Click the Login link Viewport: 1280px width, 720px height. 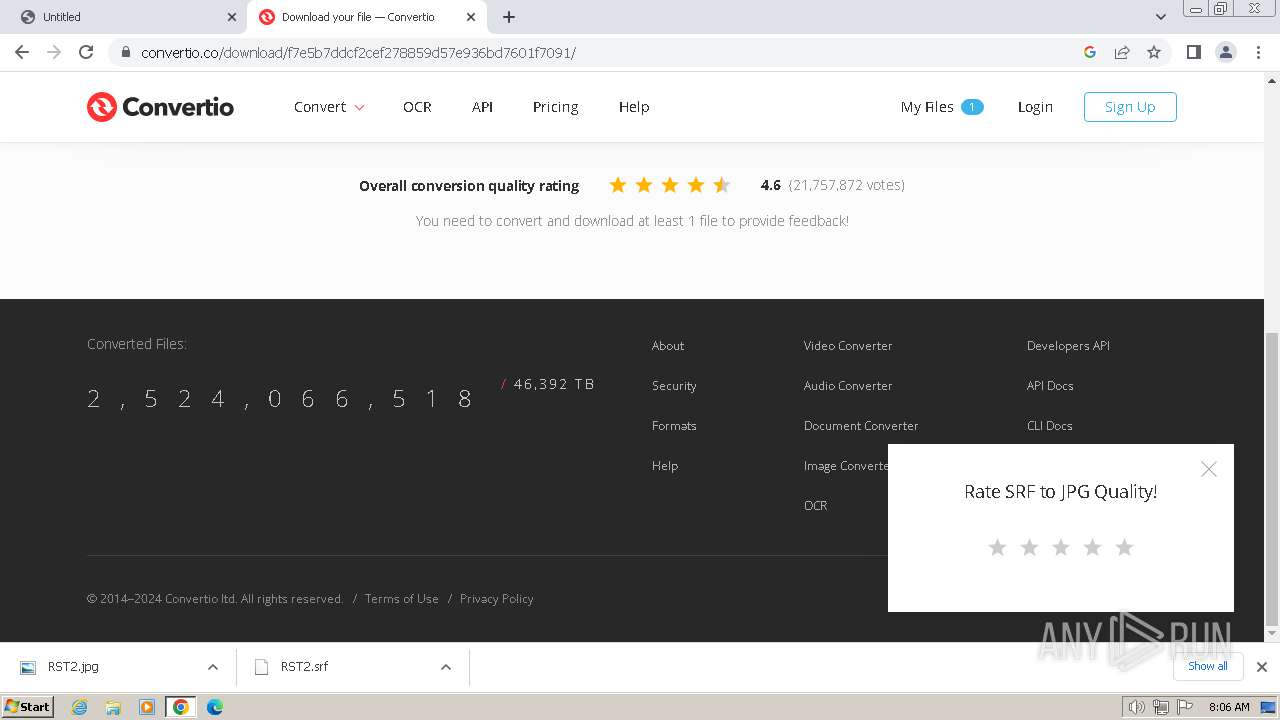point(1035,107)
